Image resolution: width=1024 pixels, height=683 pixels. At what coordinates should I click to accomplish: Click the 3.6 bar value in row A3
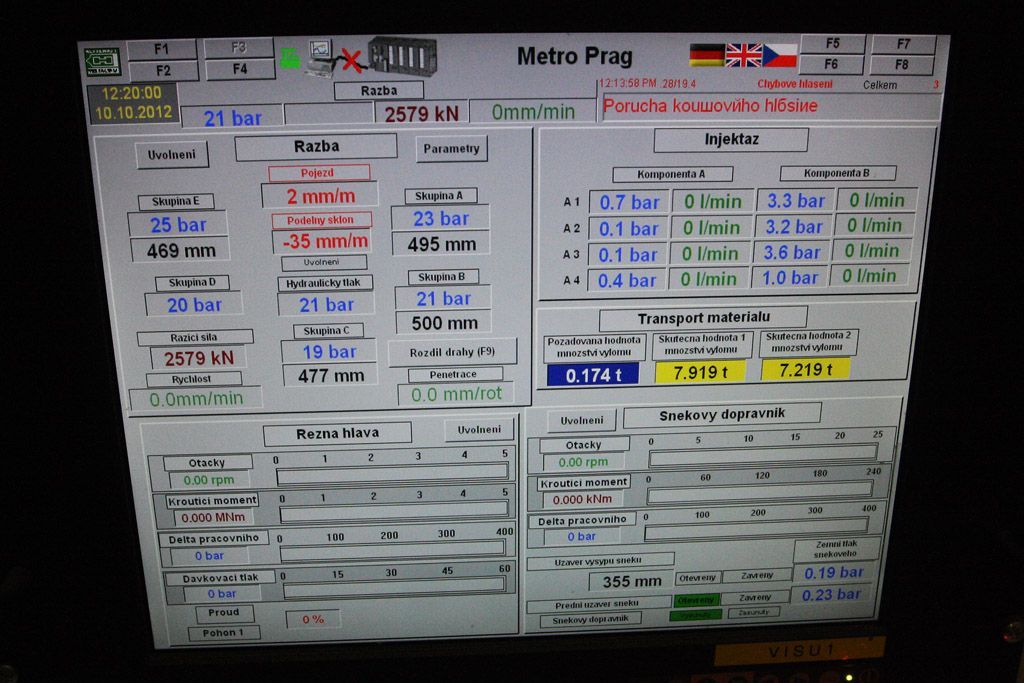(x=792, y=253)
